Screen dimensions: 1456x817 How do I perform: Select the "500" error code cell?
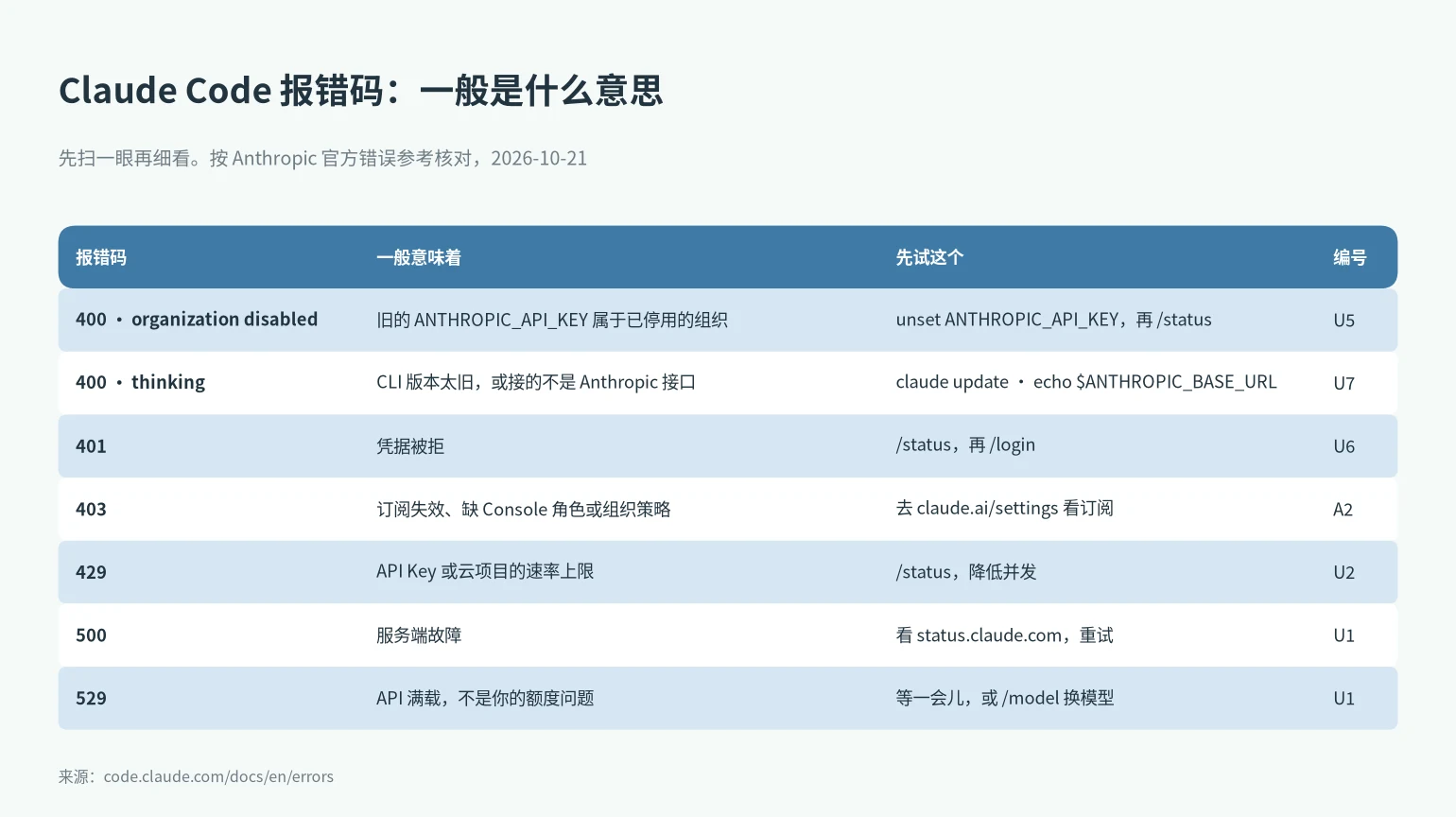[x=91, y=635]
